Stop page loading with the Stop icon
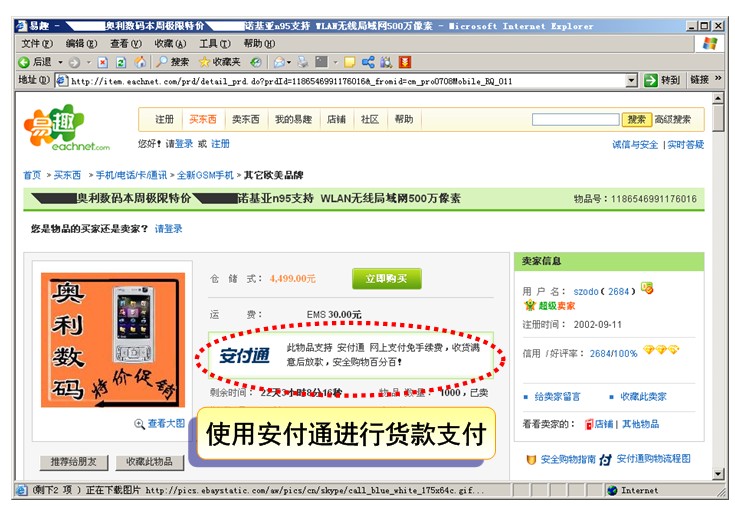Image resolution: width=735 pixels, height=507 pixels. click(x=103, y=62)
